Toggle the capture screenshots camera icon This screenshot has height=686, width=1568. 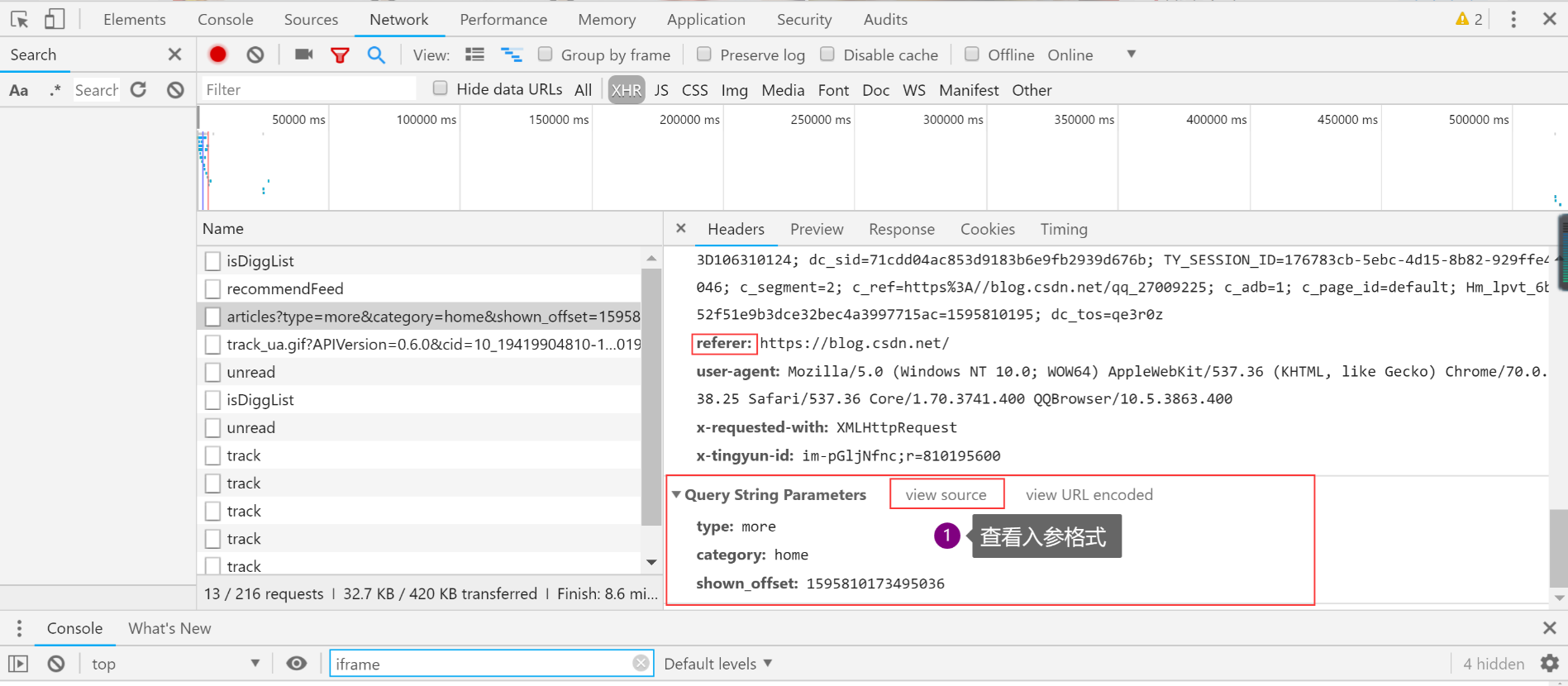pos(303,55)
